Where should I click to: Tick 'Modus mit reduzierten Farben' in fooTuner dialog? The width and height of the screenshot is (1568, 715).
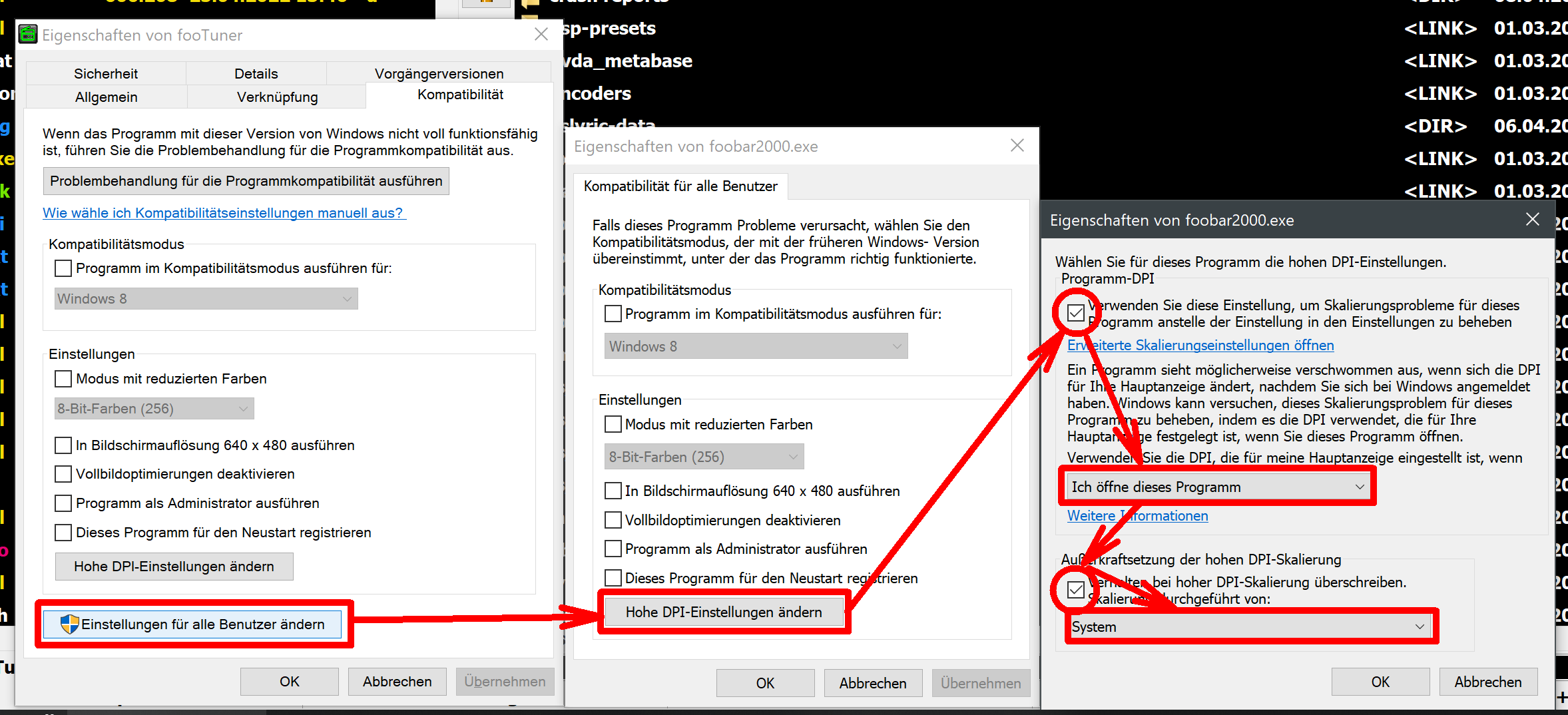coord(63,379)
